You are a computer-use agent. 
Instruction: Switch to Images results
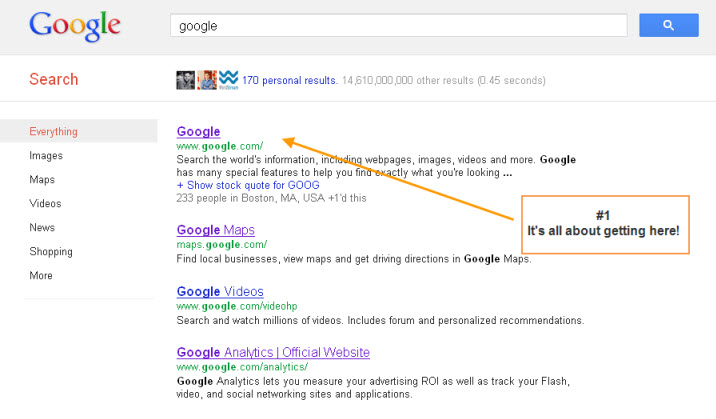(x=46, y=156)
